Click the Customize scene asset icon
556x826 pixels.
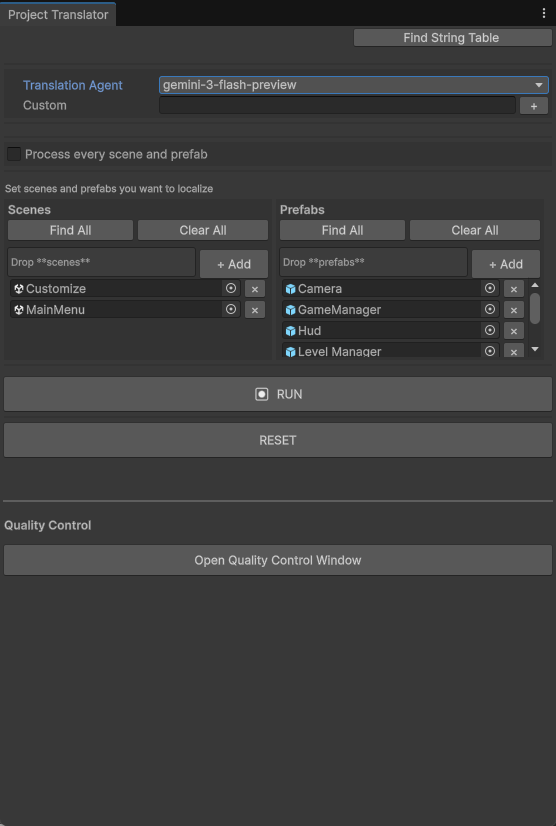pos(19,289)
